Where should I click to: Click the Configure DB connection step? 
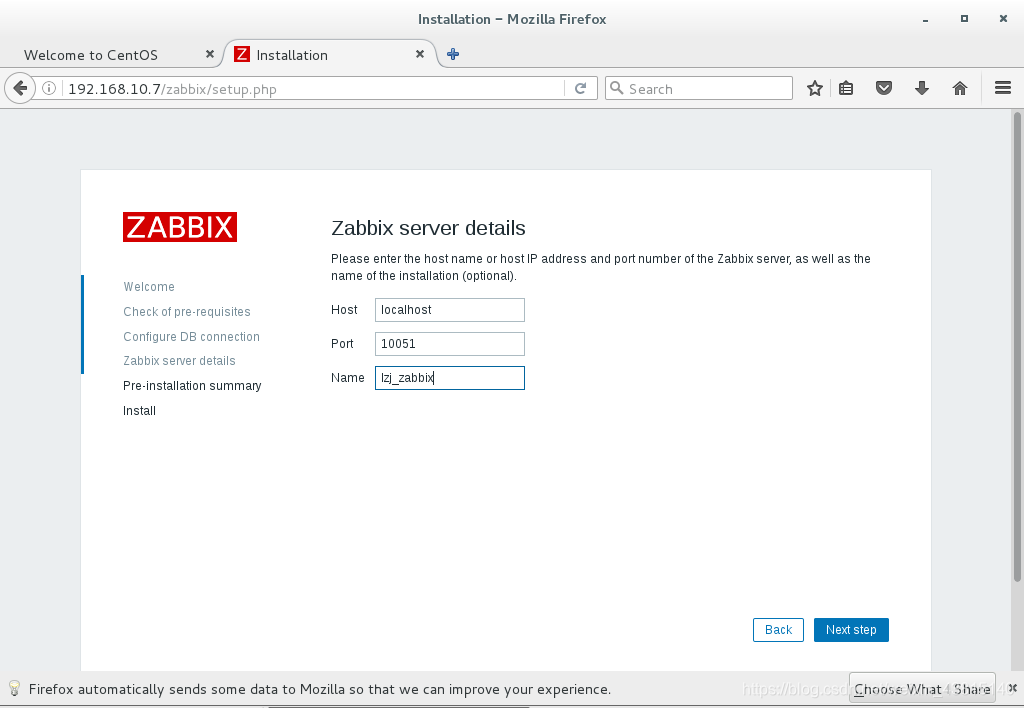click(x=191, y=336)
